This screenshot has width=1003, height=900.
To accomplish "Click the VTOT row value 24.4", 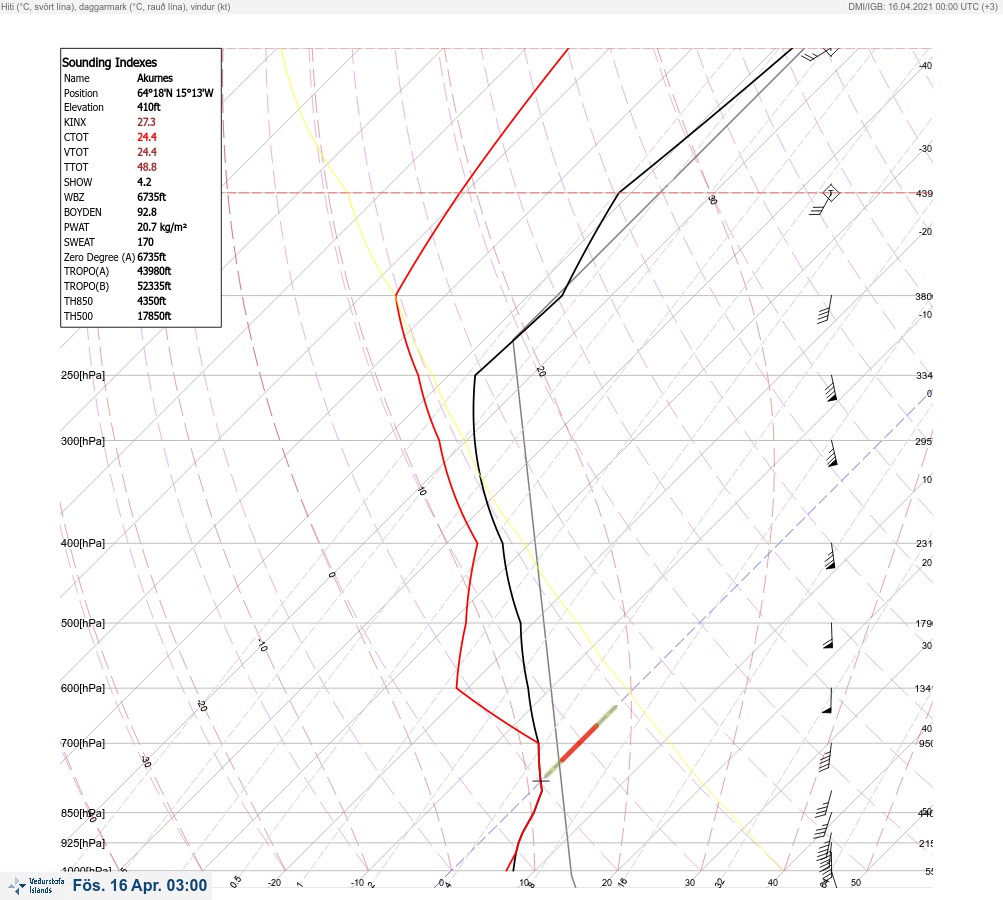I will (x=146, y=152).
